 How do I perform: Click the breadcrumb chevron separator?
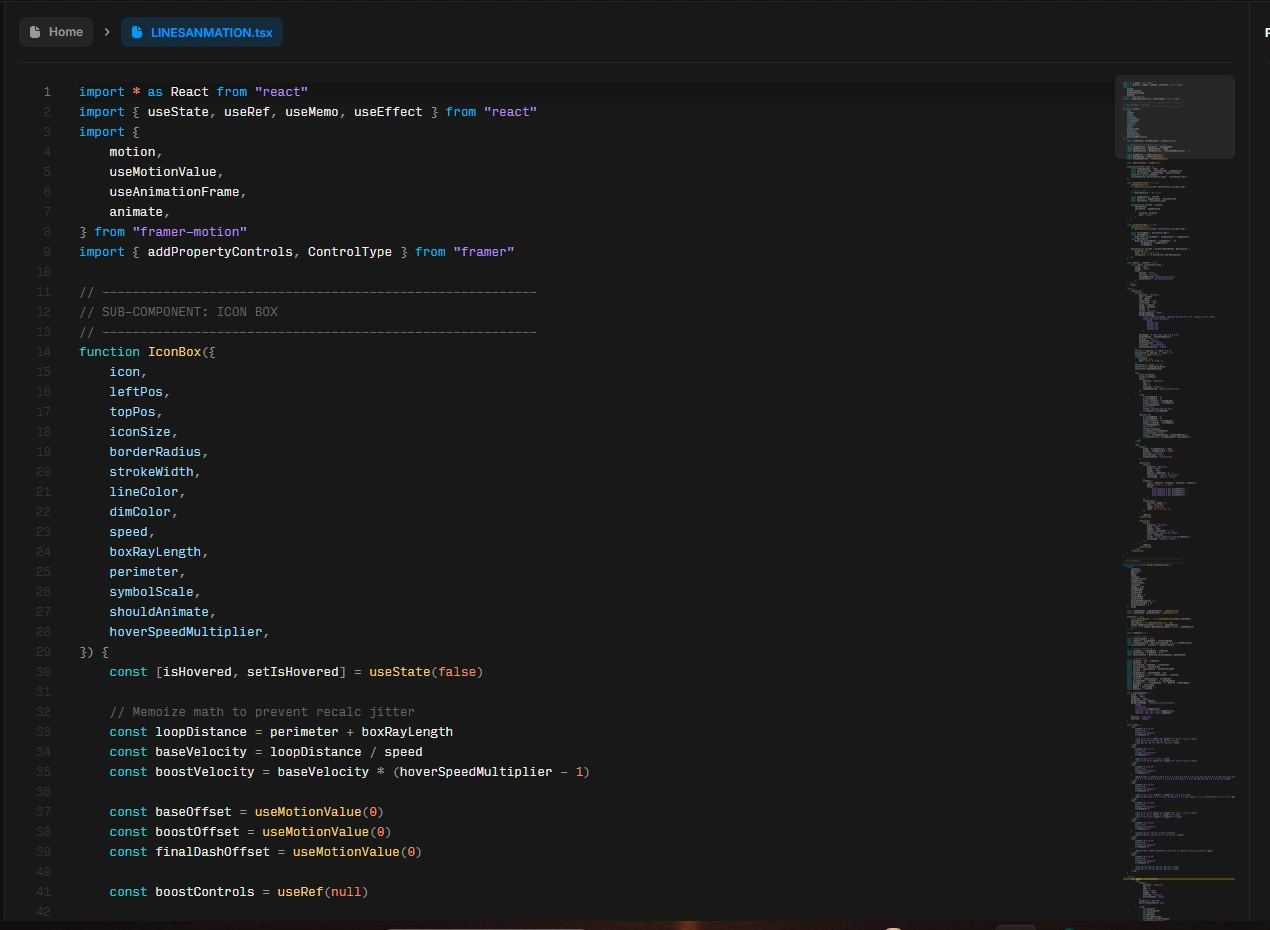107,32
